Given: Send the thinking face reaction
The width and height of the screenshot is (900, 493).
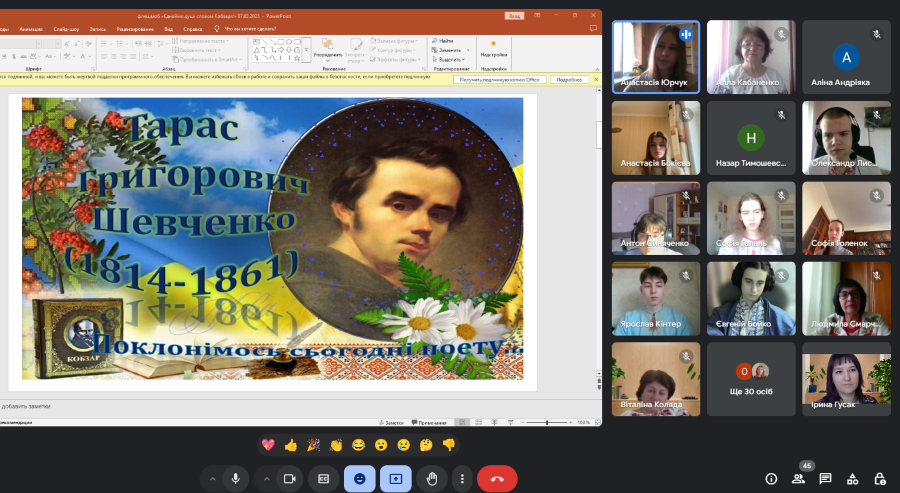Looking at the screenshot, I should 426,445.
